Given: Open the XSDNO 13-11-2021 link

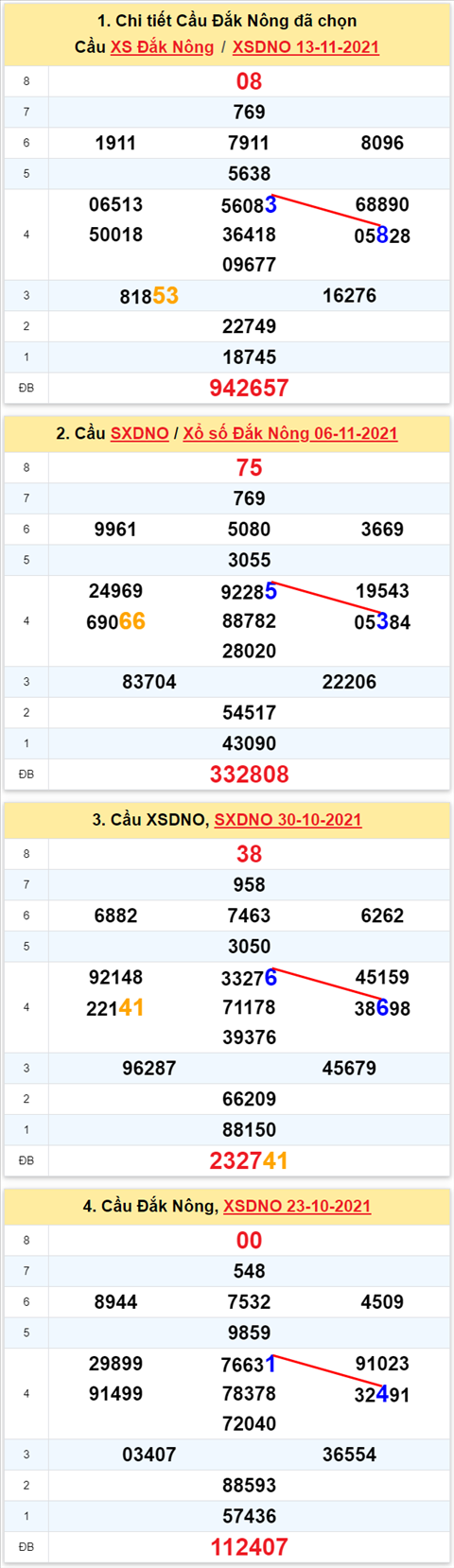Looking at the screenshot, I should [x=306, y=47].
